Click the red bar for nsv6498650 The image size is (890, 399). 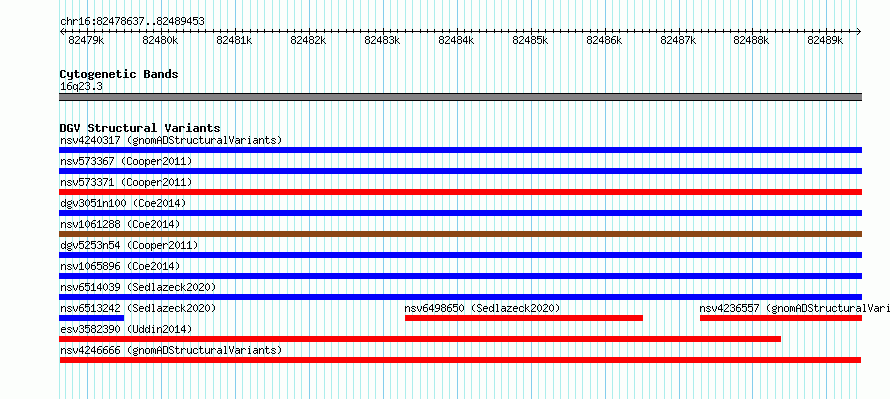pyautogui.click(x=524, y=318)
